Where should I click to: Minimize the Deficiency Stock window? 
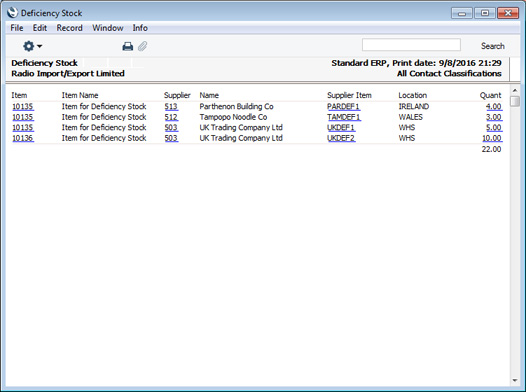tap(462, 13)
